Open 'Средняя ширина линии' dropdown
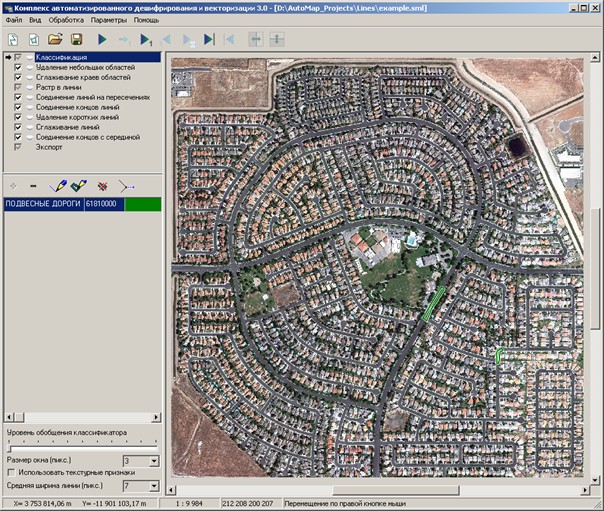Image resolution: width=604 pixels, height=511 pixels. point(153,486)
